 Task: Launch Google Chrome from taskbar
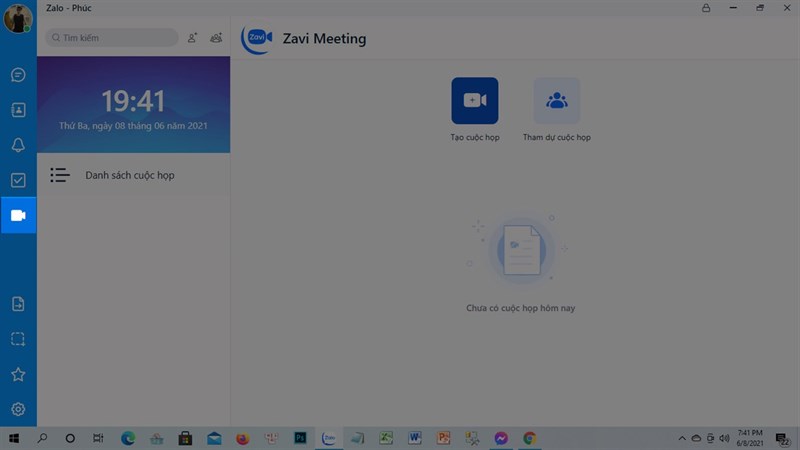pyautogui.click(x=530, y=438)
